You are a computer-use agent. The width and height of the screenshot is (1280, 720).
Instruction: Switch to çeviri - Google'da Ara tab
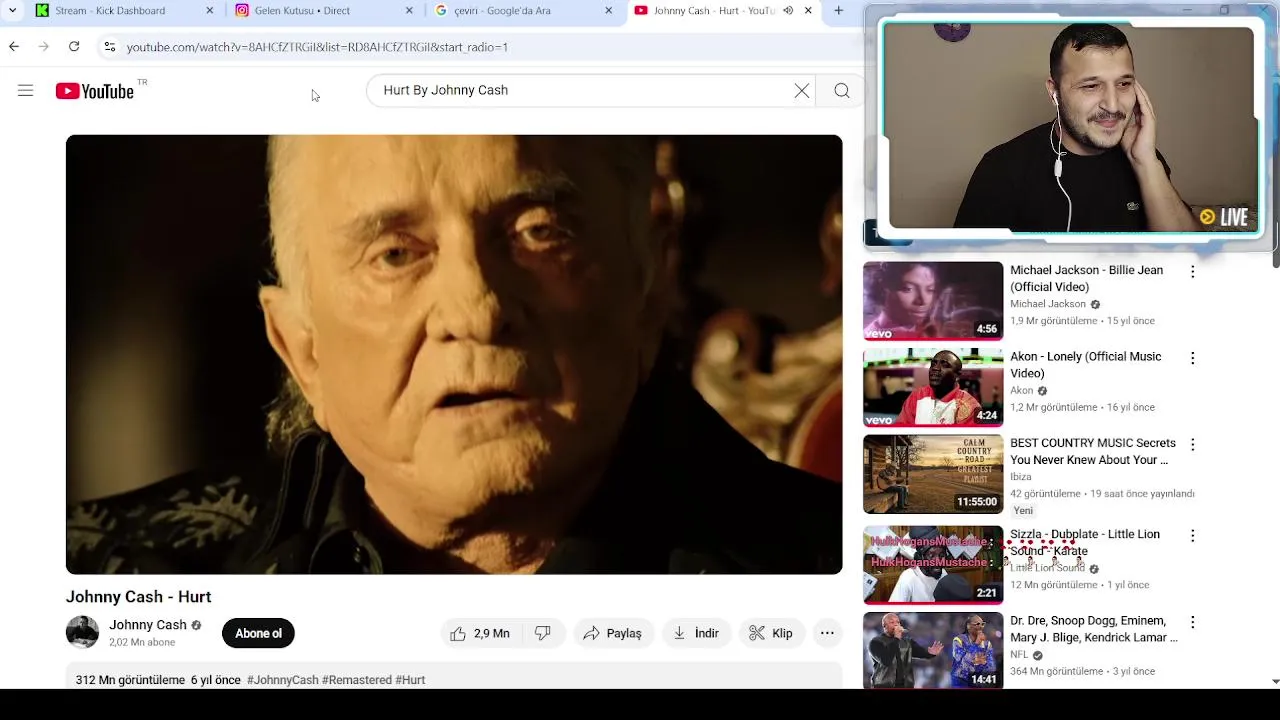pyautogui.click(x=523, y=11)
